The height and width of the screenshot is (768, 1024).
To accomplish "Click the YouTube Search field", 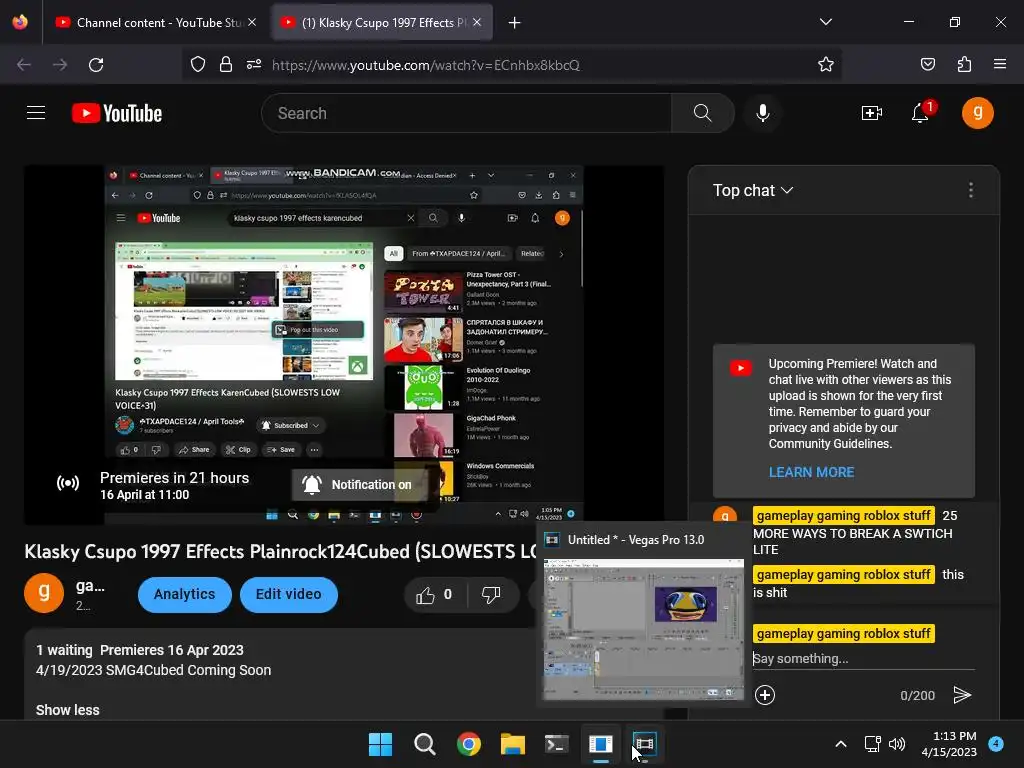I will 466,113.
